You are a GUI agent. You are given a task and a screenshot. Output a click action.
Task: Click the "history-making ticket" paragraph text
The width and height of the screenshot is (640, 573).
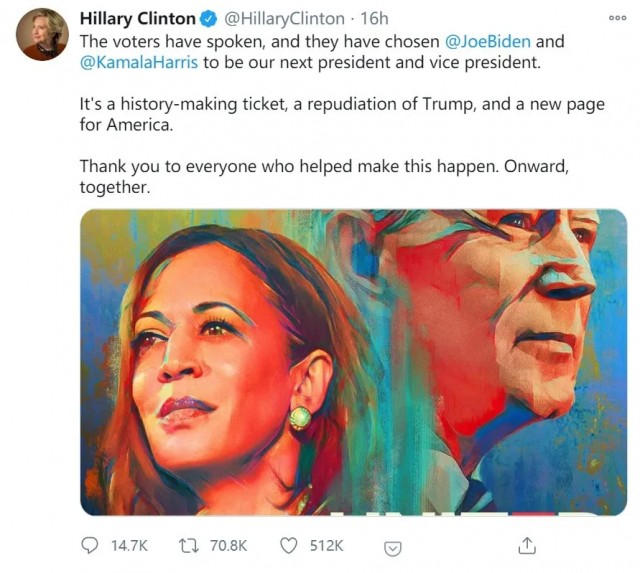pos(342,114)
